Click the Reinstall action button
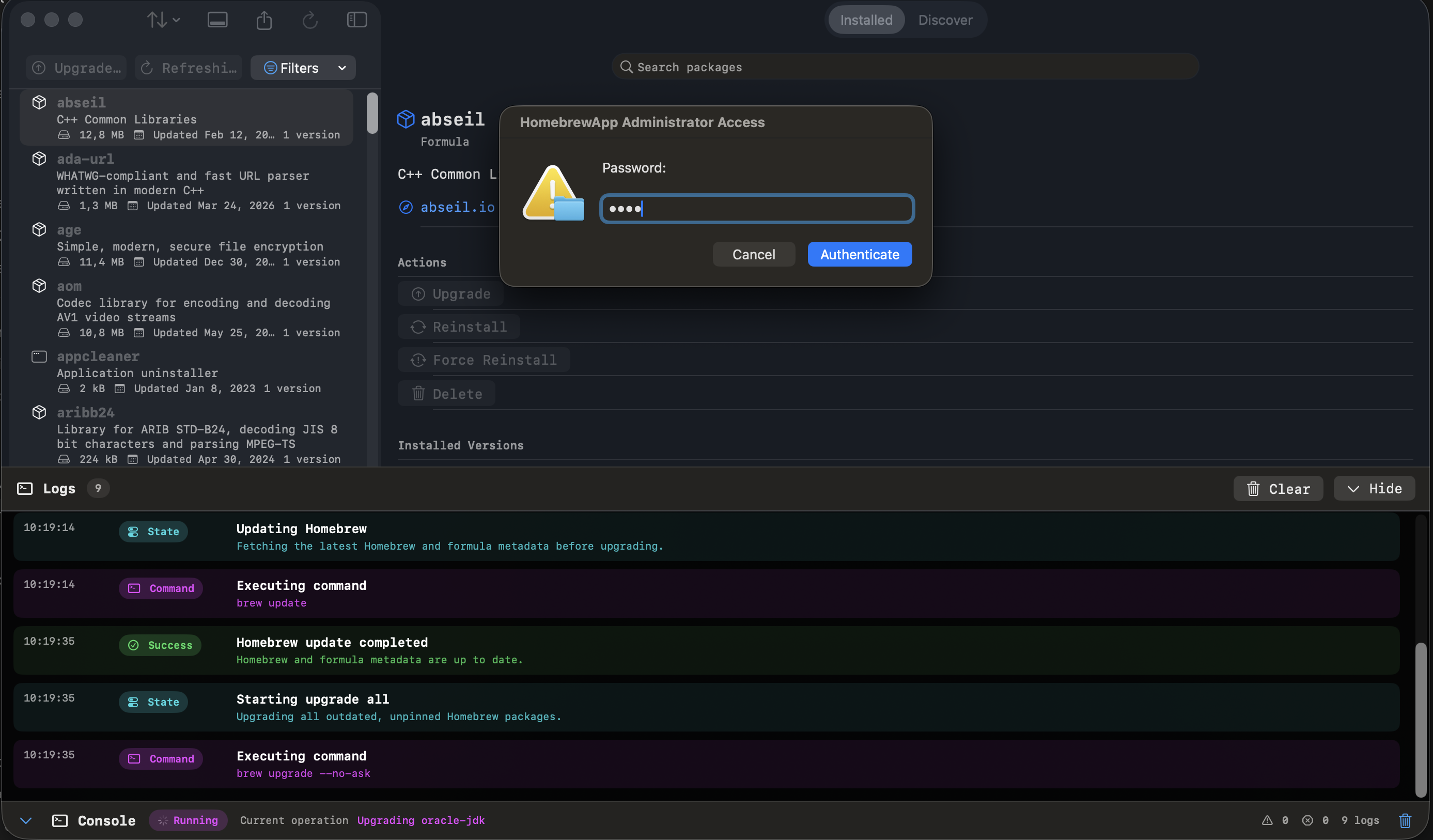The height and width of the screenshot is (840, 1433). (x=458, y=327)
